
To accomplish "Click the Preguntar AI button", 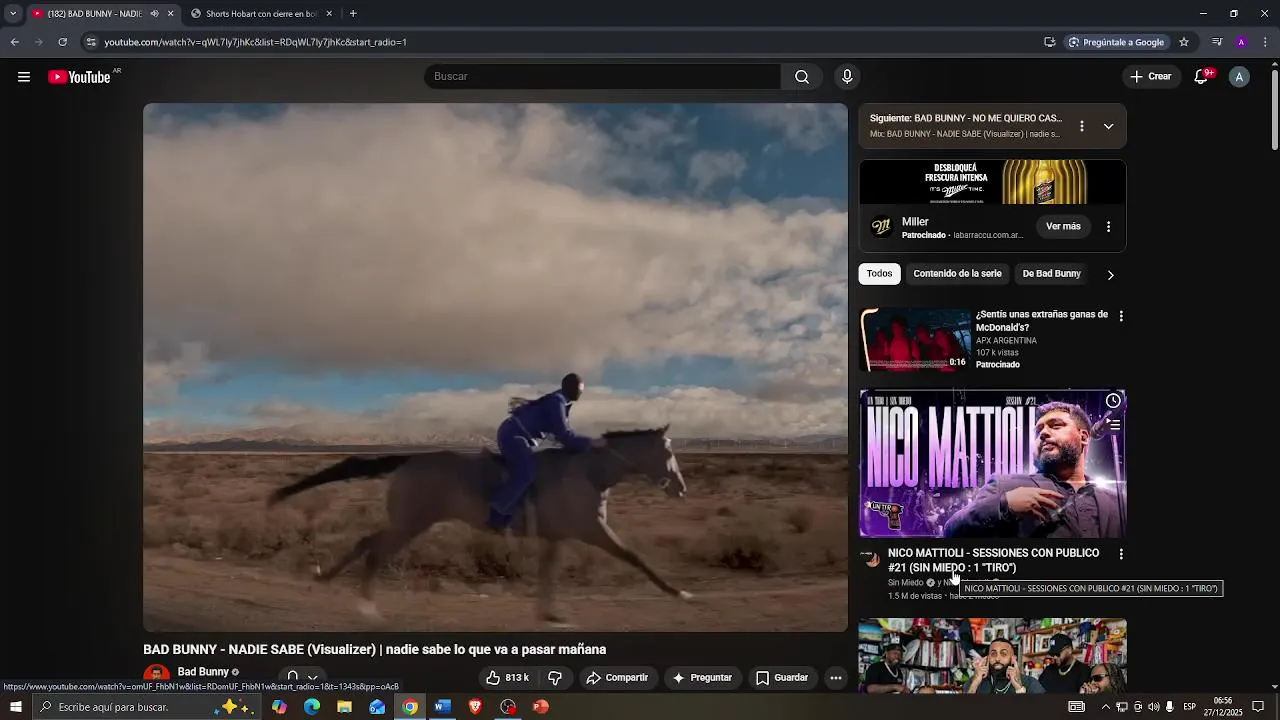I will pos(702,678).
